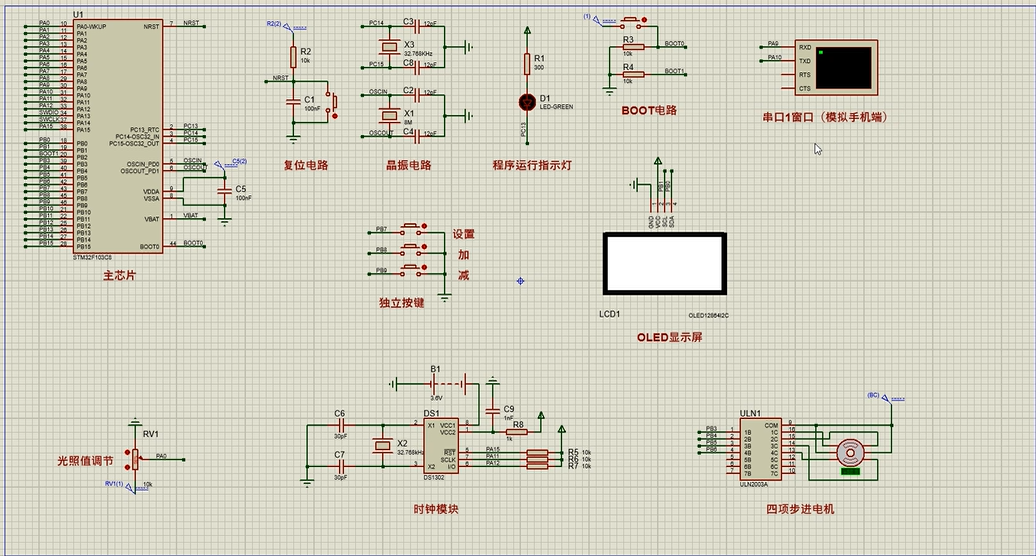Select the D1 LED-GREEN indicator
The height and width of the screenshot is (556, 1036).
[x=527, y=102]
